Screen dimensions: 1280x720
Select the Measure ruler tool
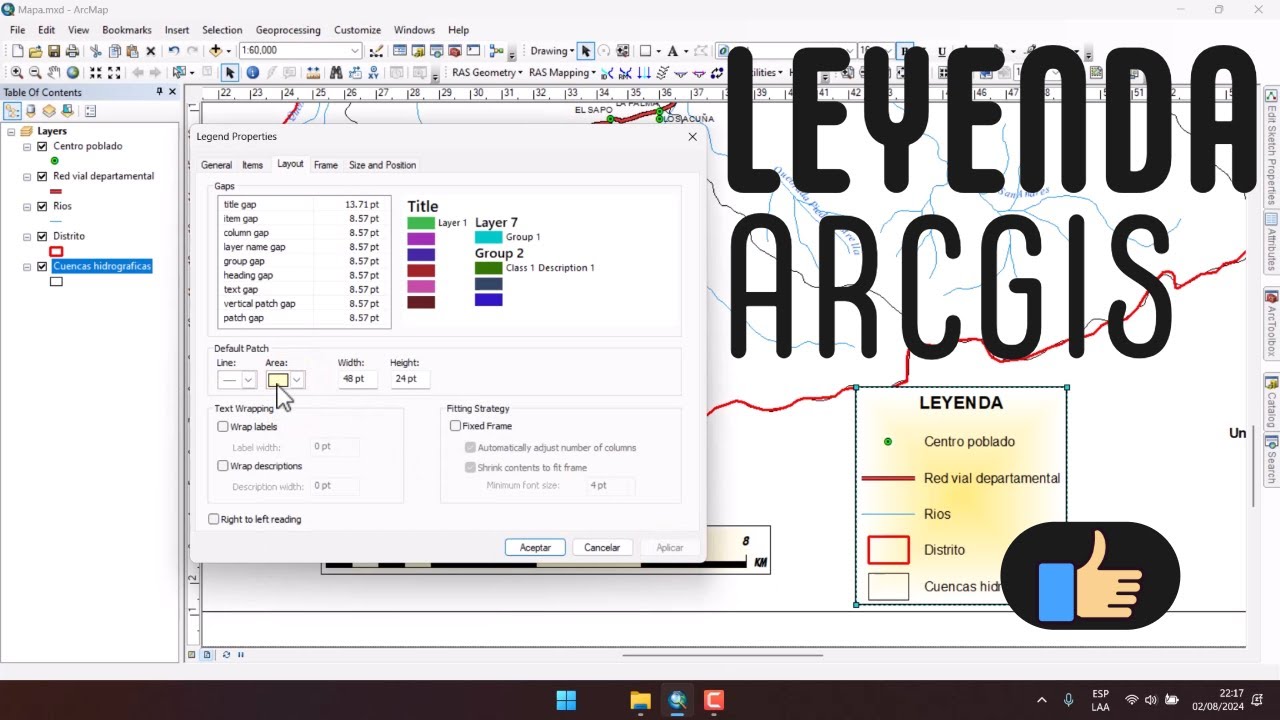coord(314,72)
